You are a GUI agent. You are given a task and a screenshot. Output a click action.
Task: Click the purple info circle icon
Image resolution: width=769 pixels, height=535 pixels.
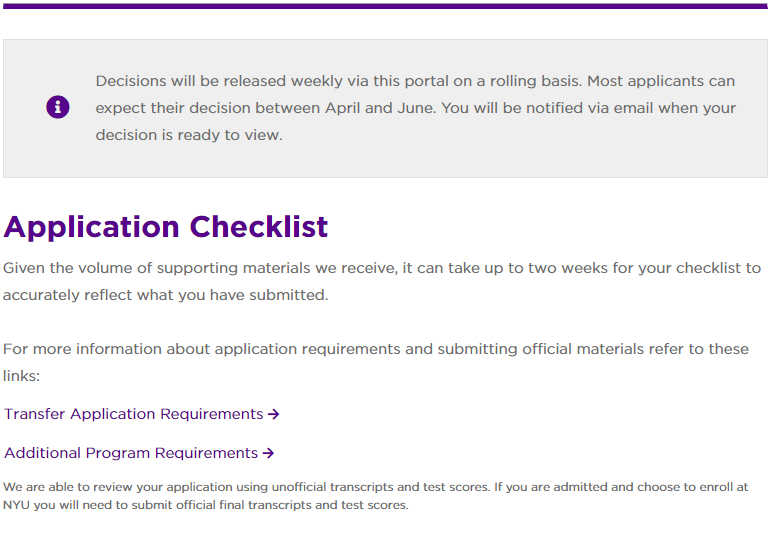point(58,107)
